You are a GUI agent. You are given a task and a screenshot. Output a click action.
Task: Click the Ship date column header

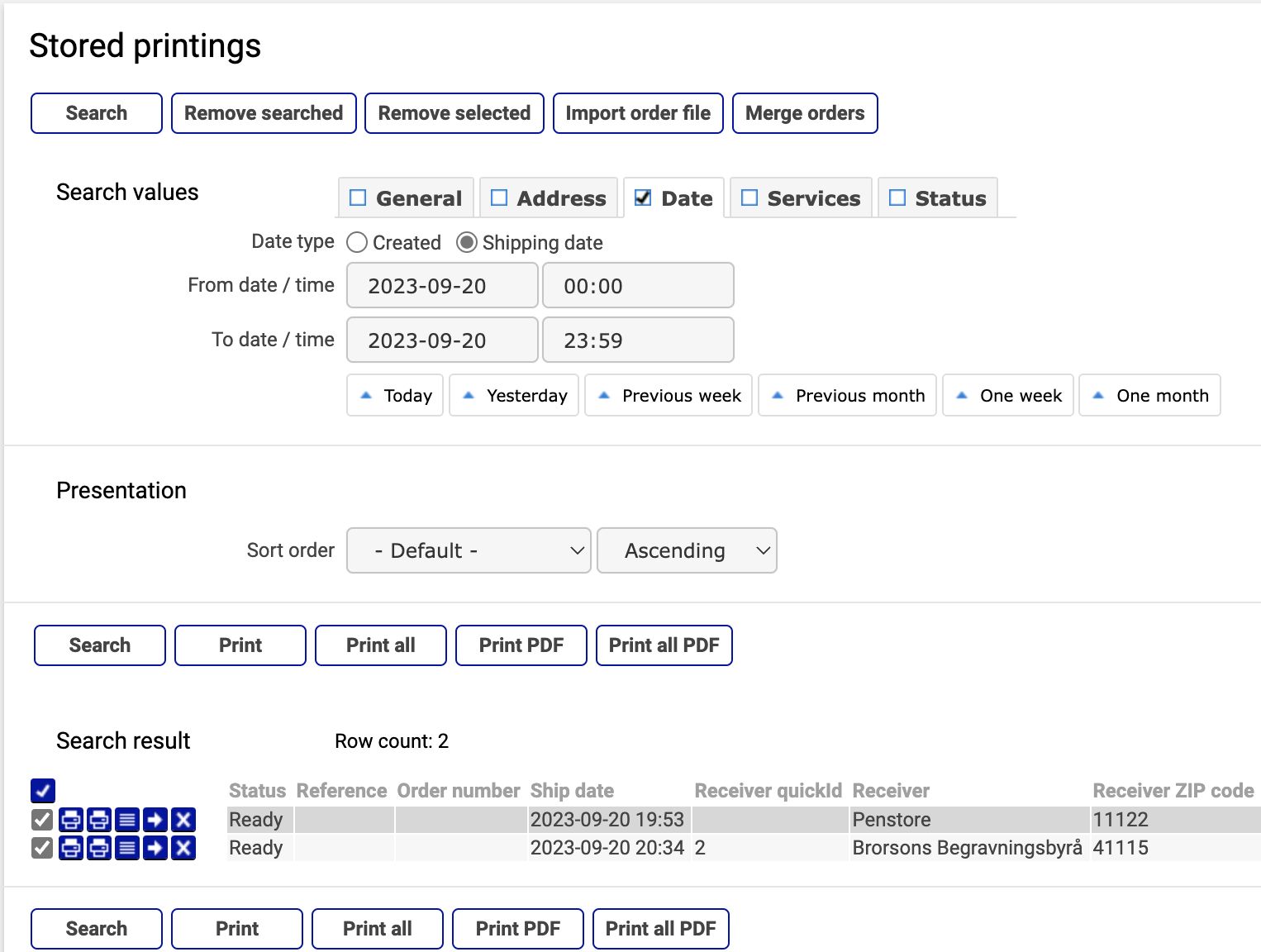tap(572, 791)
